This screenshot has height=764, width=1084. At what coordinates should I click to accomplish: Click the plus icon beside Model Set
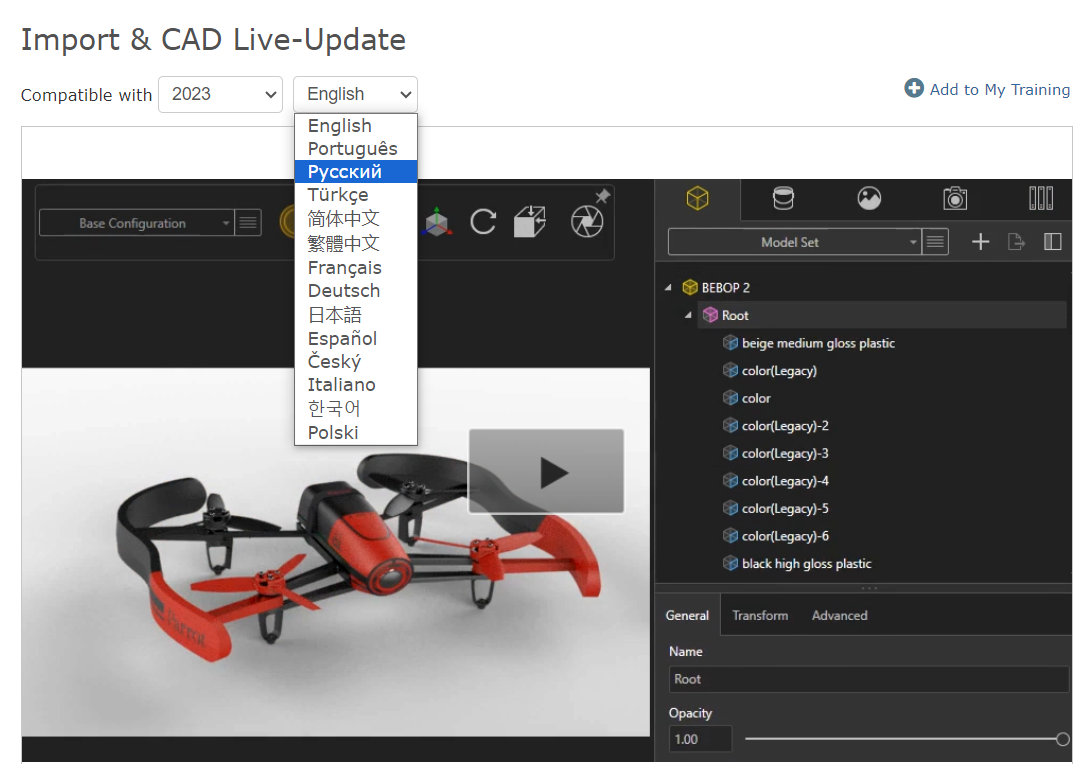(x=980, y=242)
